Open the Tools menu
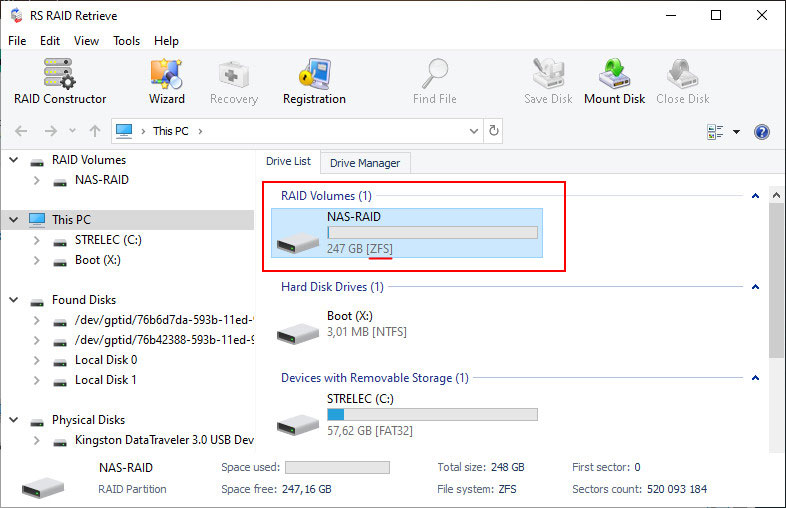786x508 pixels. [126, 41]
